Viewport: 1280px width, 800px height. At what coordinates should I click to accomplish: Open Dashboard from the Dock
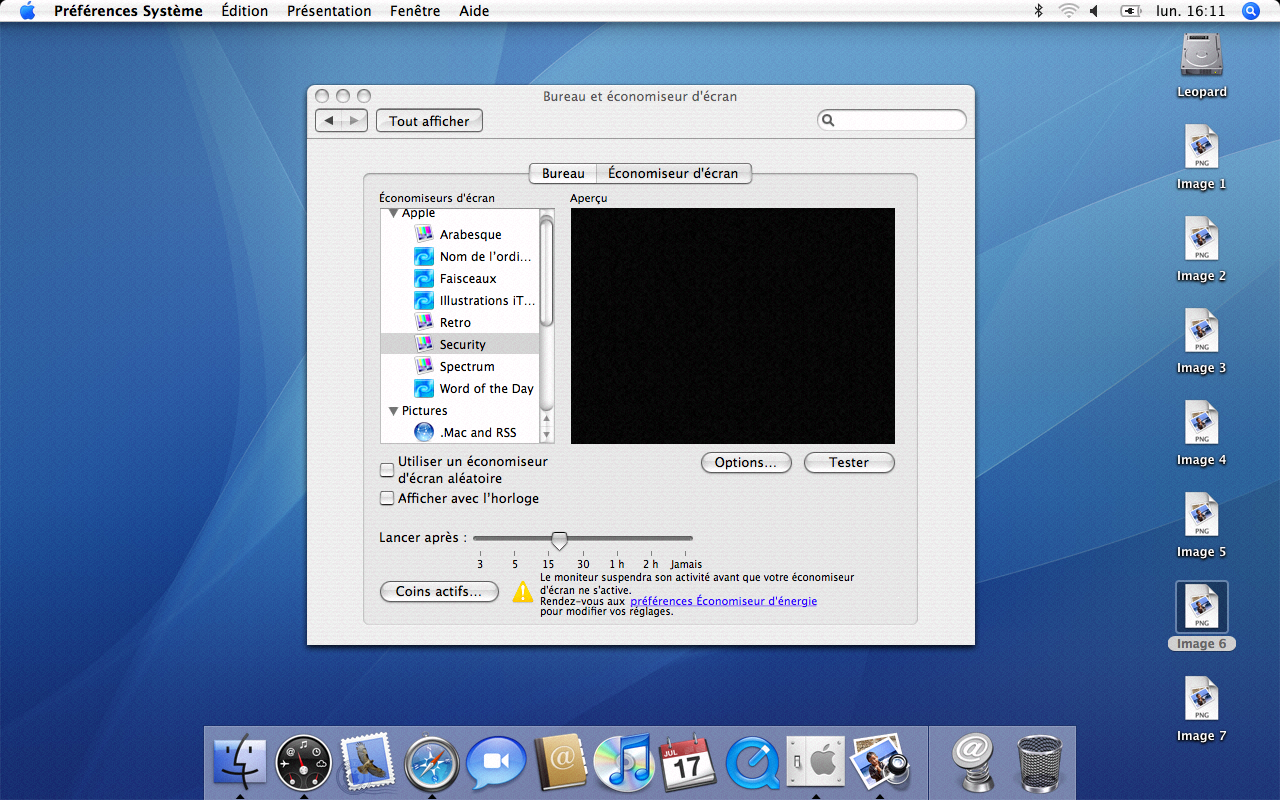click(303, 762)
